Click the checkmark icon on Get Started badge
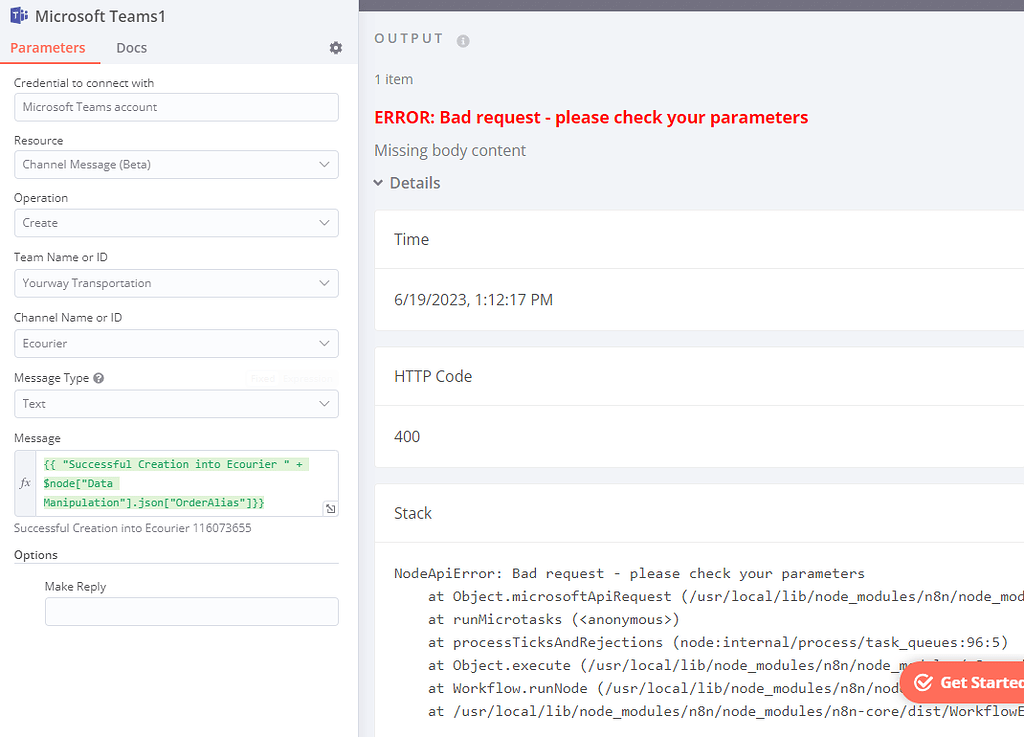 pyautogui.click(x=923, y=681)
